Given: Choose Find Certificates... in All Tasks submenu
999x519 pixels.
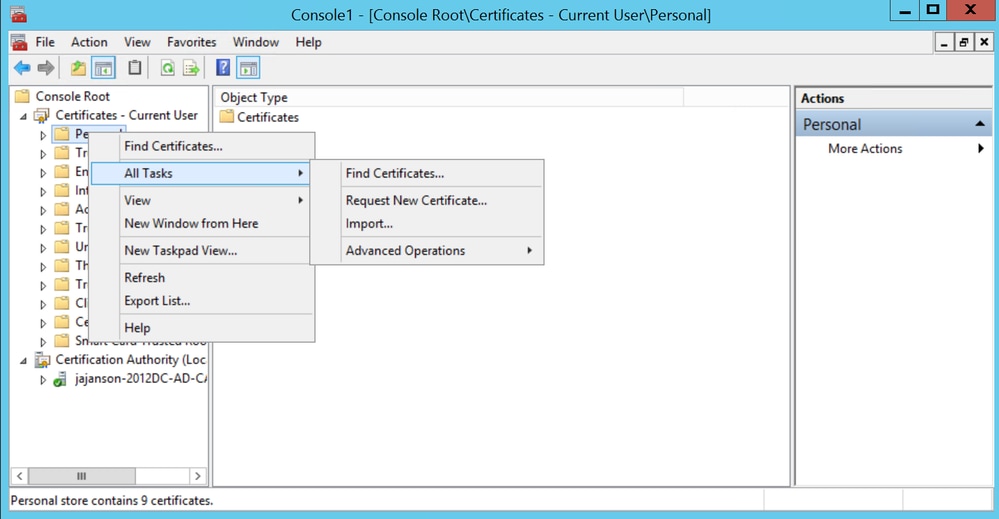Looking at the screenshot, I should 427,173.
